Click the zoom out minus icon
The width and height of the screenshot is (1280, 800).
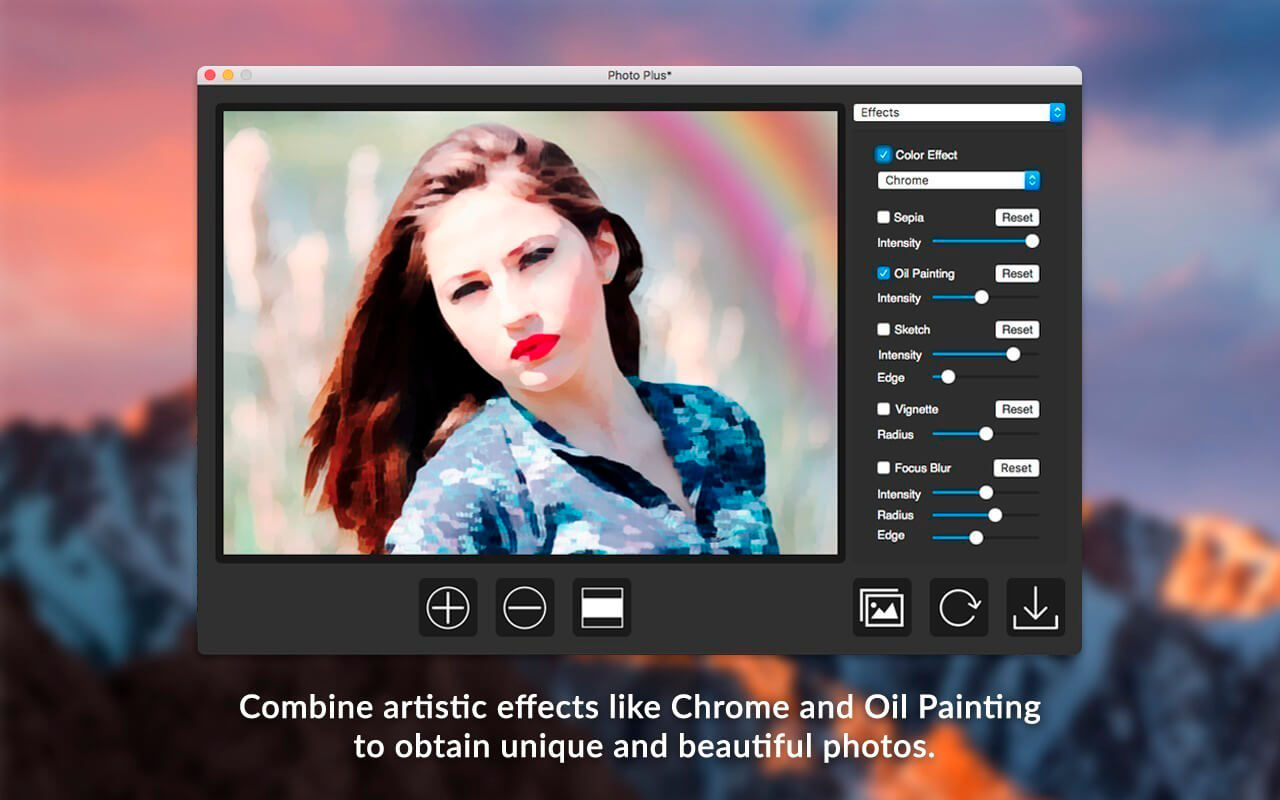tap(525, 607)
